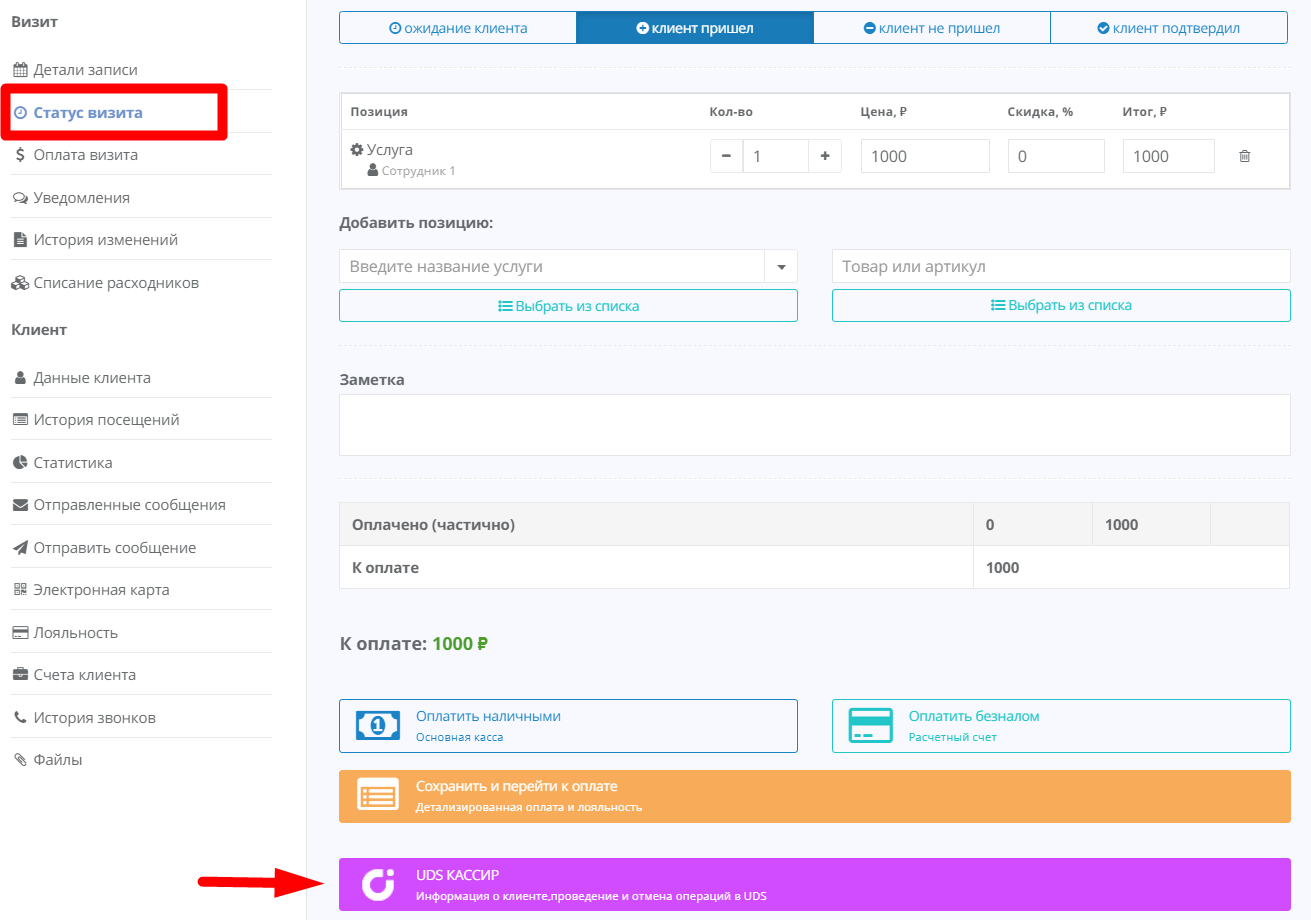Open Лояльность section
This screenshot has width=1311, height=920.
pos(75,633)
